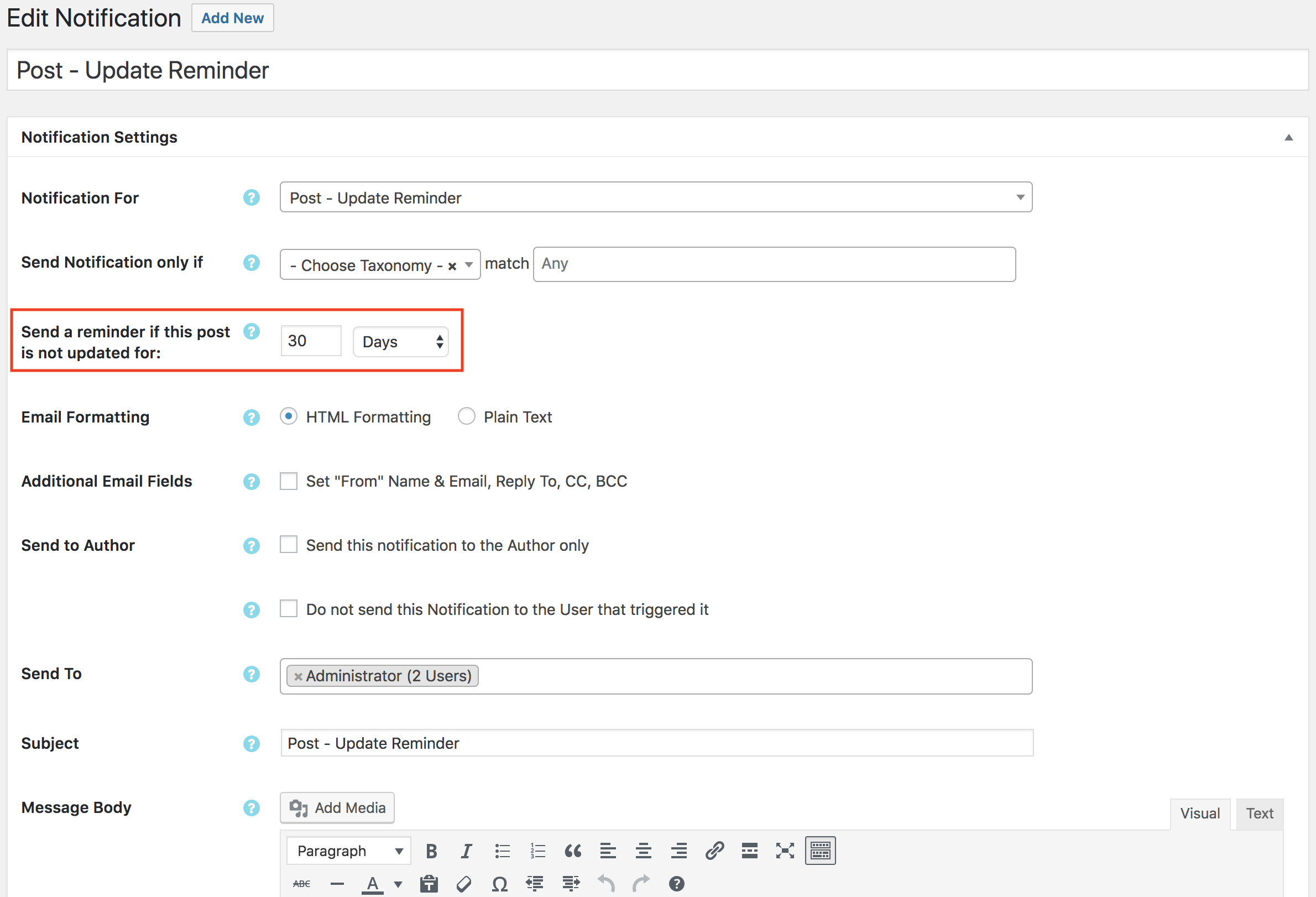Screen dimensions: 1316x897
Task: Insert a blockquote
Action: pos(572,850)
